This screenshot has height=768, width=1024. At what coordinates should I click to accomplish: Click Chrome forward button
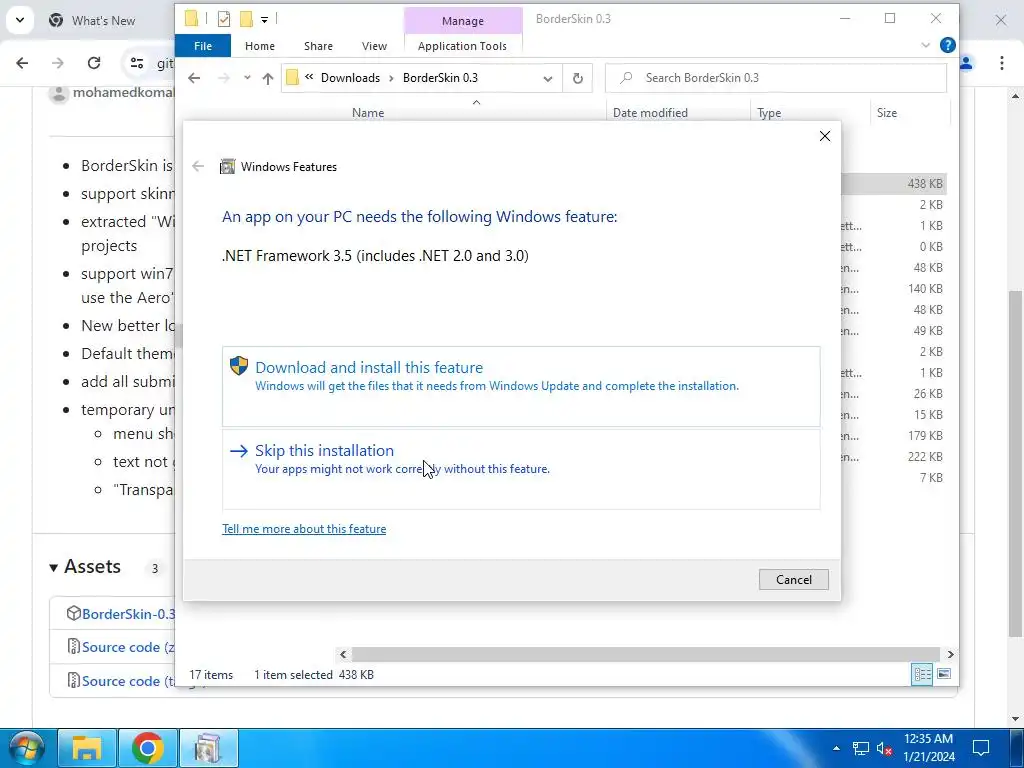point(57,63)
